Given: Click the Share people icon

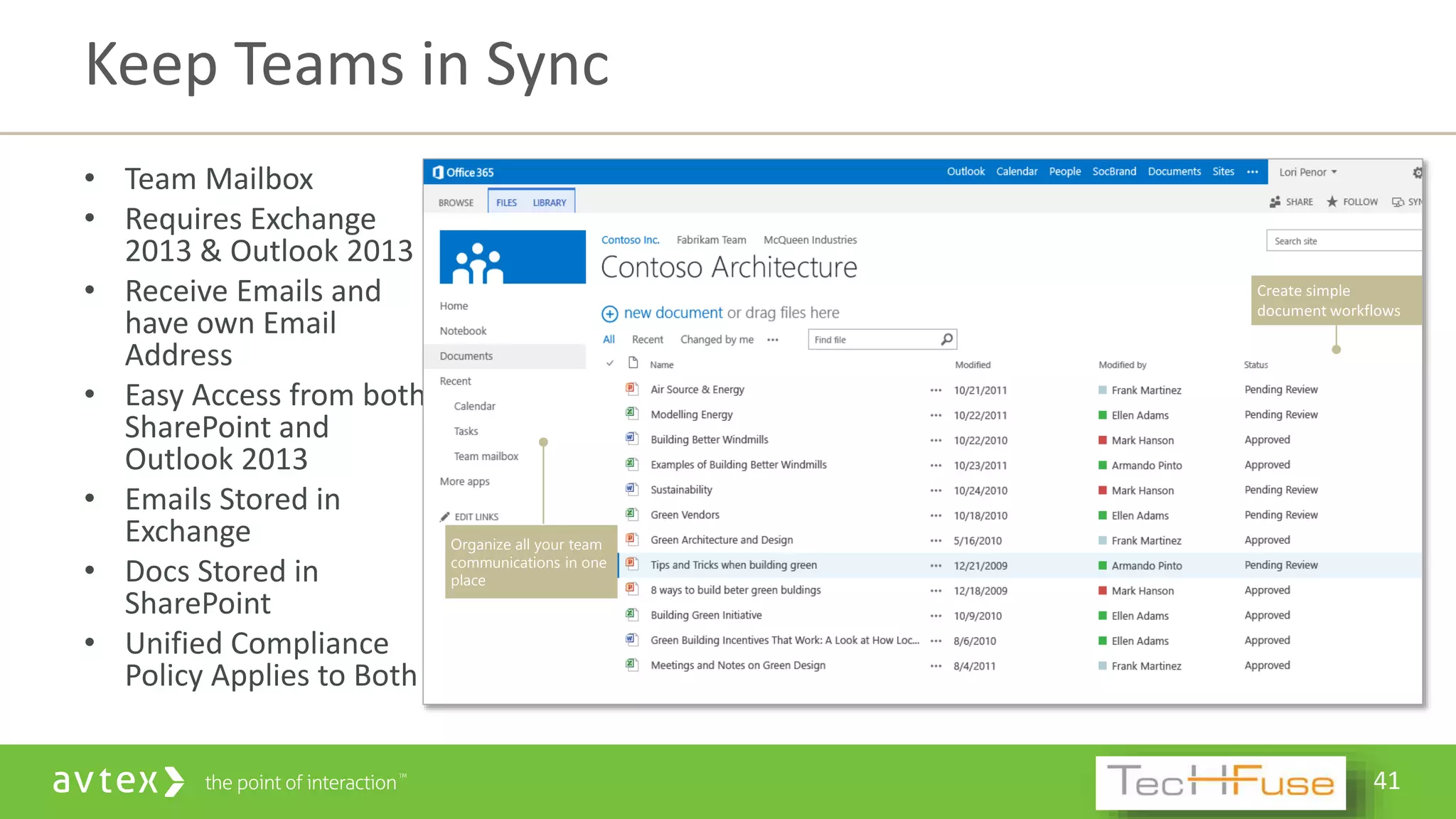Looking at the screenshot, I should (1275, 203).
